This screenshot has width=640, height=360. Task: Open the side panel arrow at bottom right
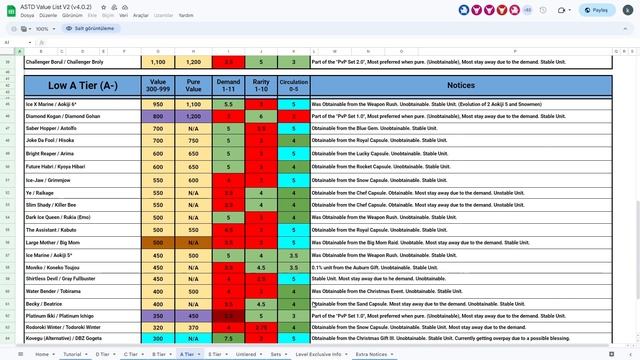tap(631, 354)
